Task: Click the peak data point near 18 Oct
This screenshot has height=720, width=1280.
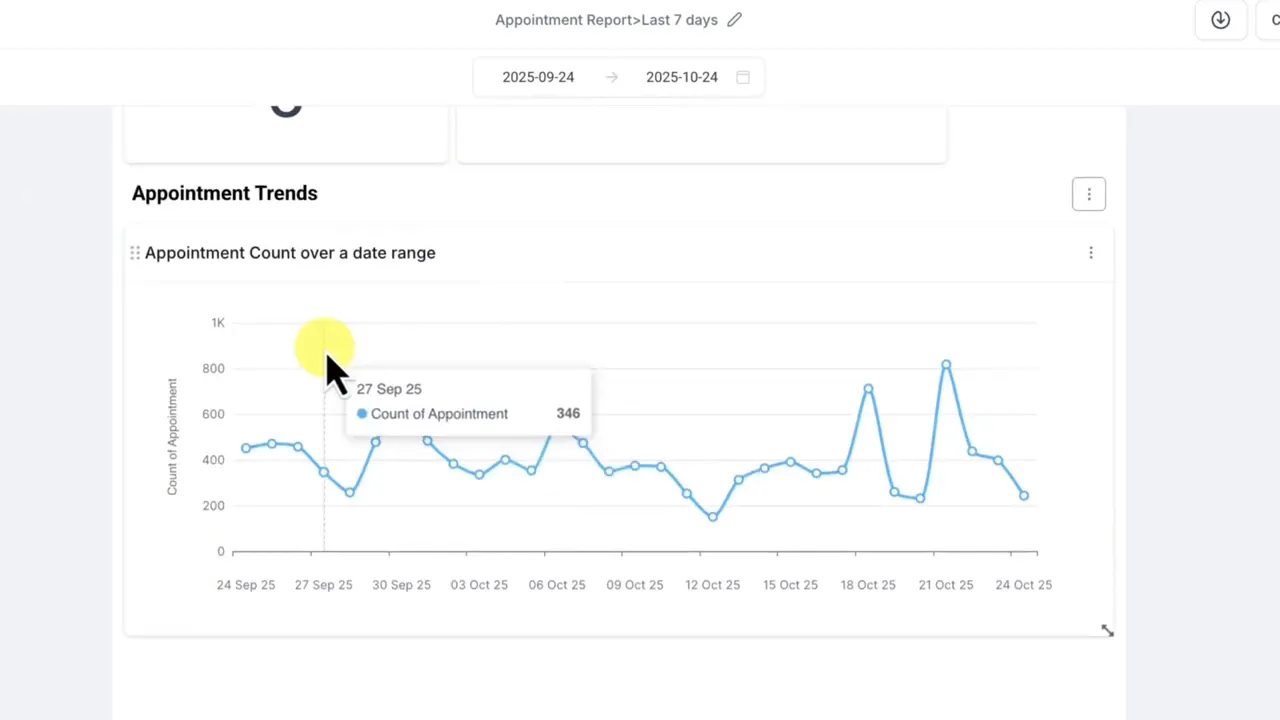Action: (868, 389)
